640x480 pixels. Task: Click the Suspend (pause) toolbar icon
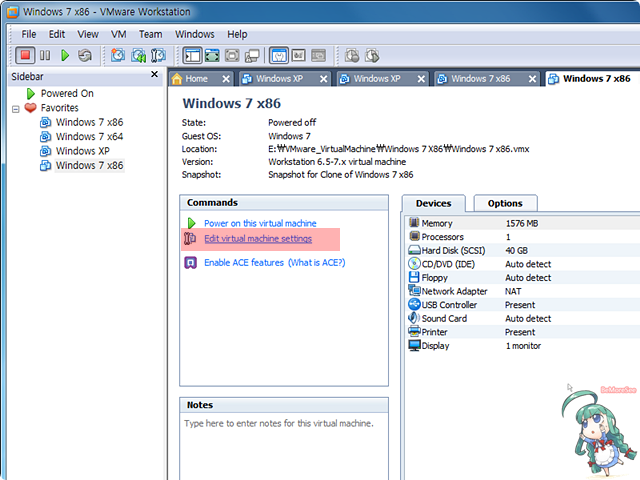(45, 55)
